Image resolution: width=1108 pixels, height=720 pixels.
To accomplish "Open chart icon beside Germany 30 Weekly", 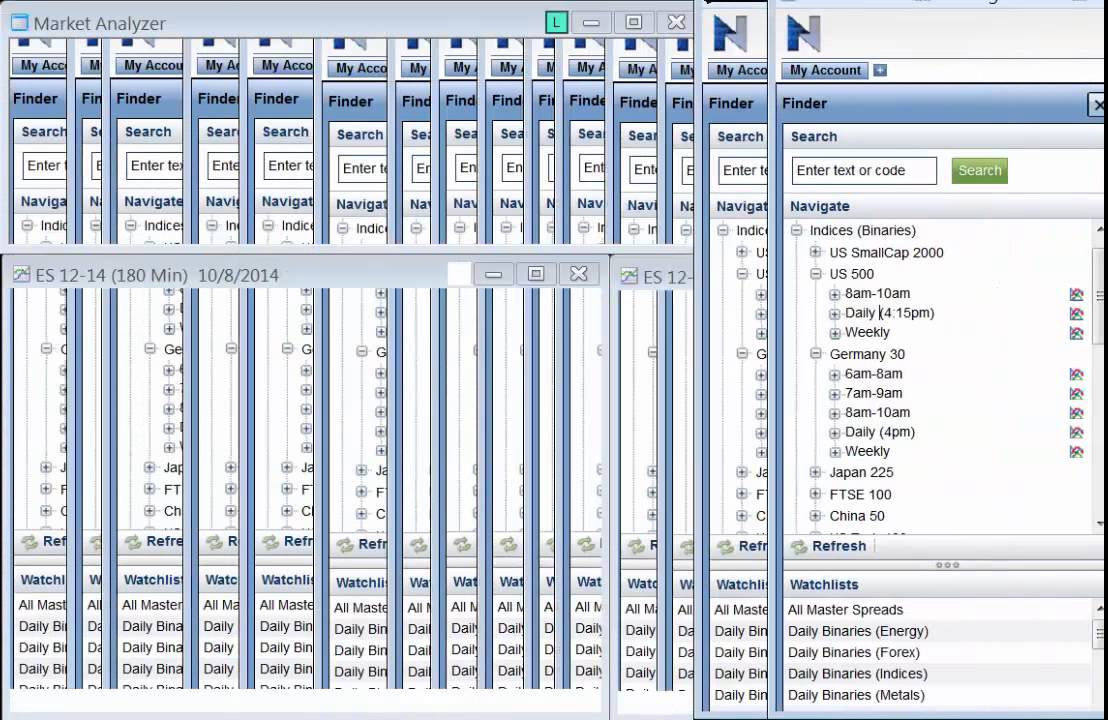I will click(1076, 452).
